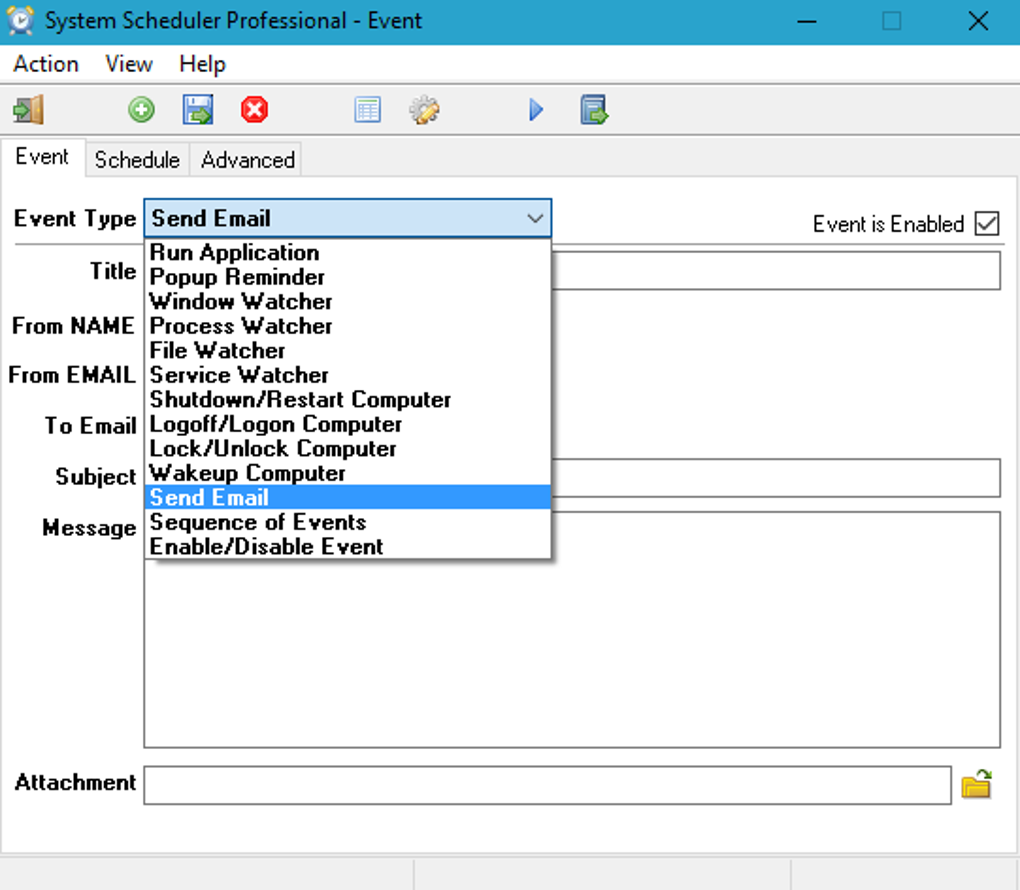This screenshot has width=1020, height=890.
Task: Click the alarm clock application icon
Action: tap(21, 21)
